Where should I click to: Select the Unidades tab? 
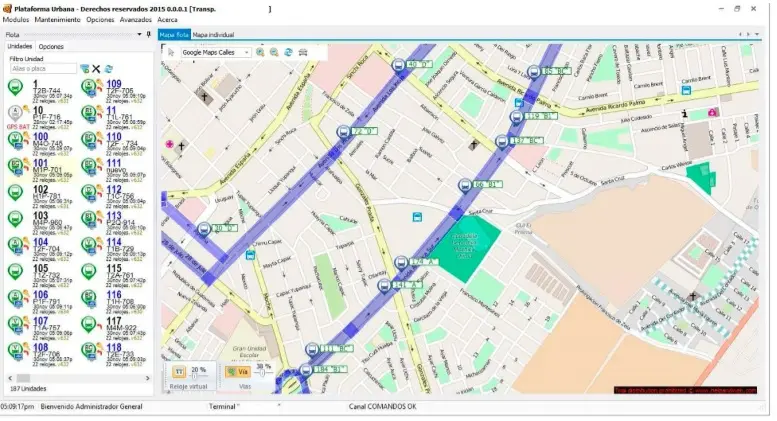click(20, 46)
